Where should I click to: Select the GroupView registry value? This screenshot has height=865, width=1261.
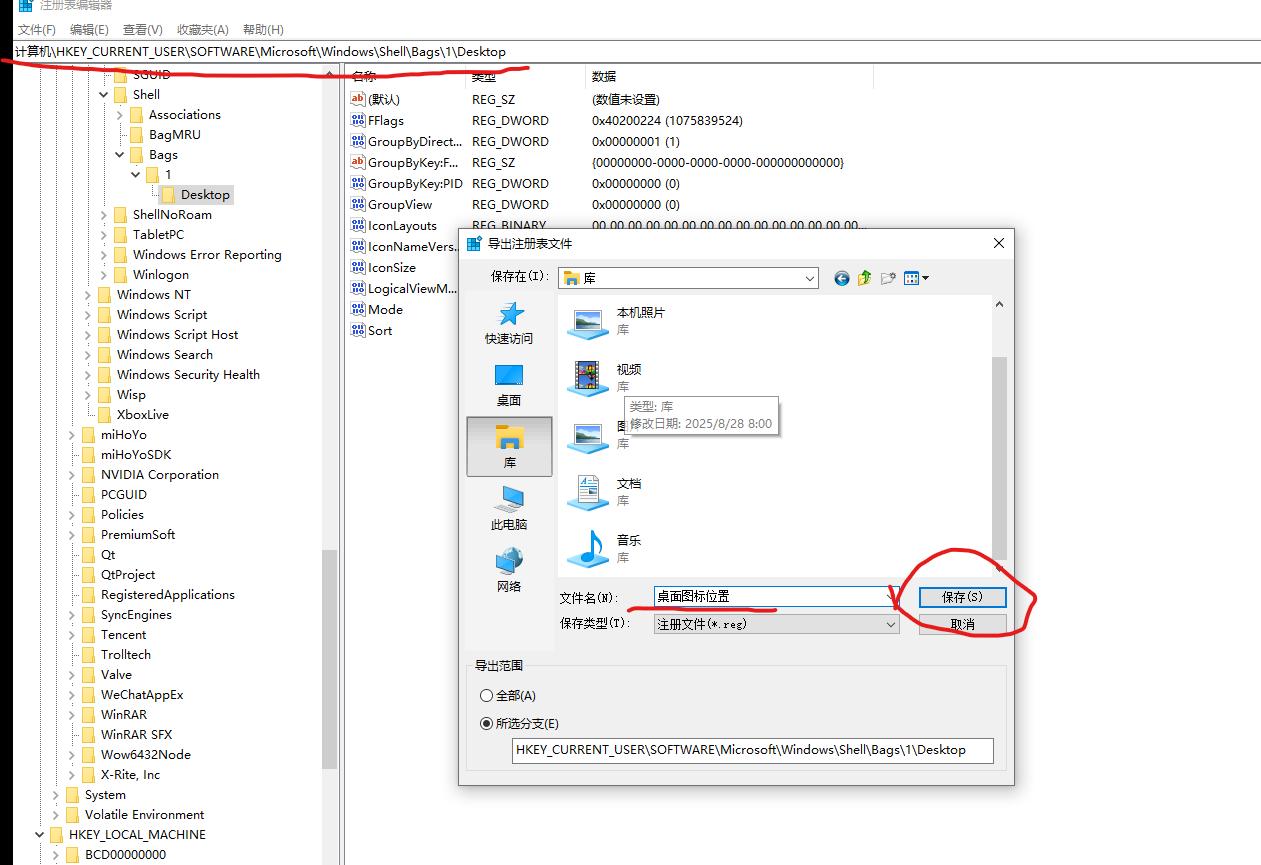400,204
